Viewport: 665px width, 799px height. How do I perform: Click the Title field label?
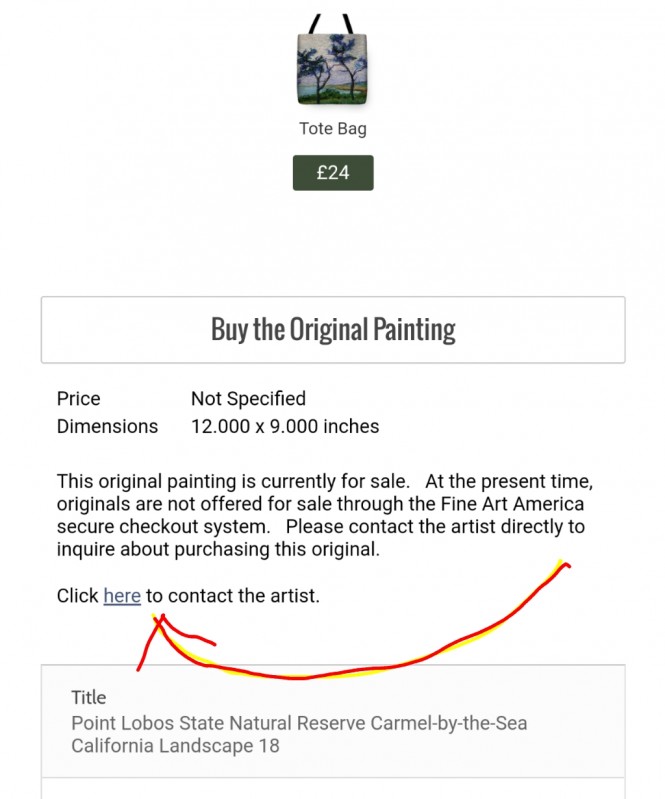(x=88, y=697)
